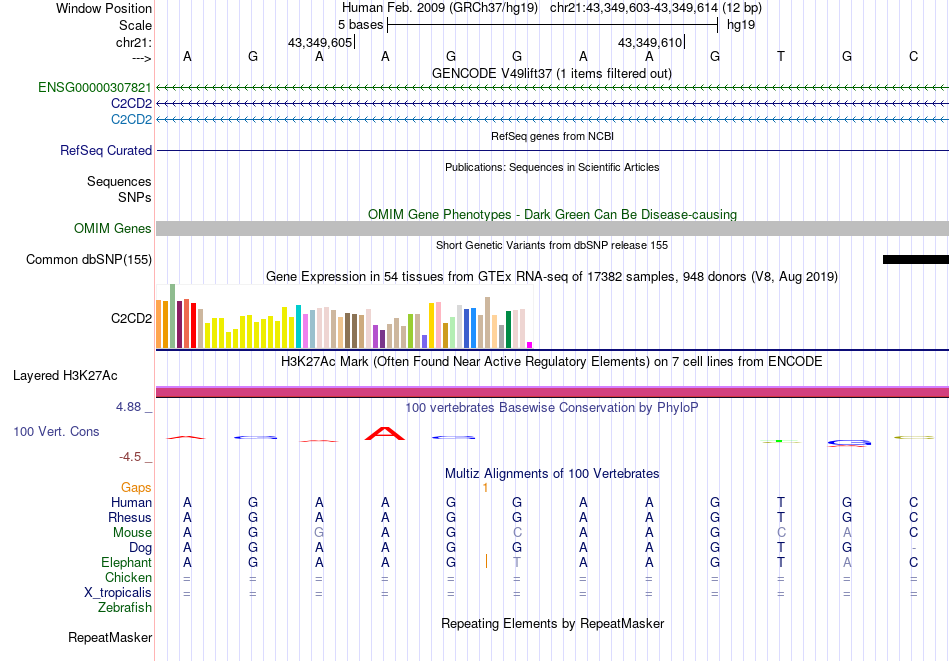Click the gray T in the Elephant row

[x=517, y=562]
